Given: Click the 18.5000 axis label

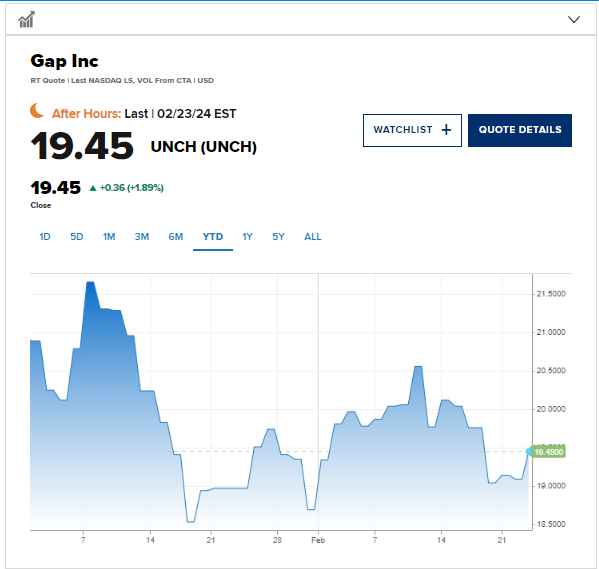Looking at the screenshot, I should (x=551, y=524).
